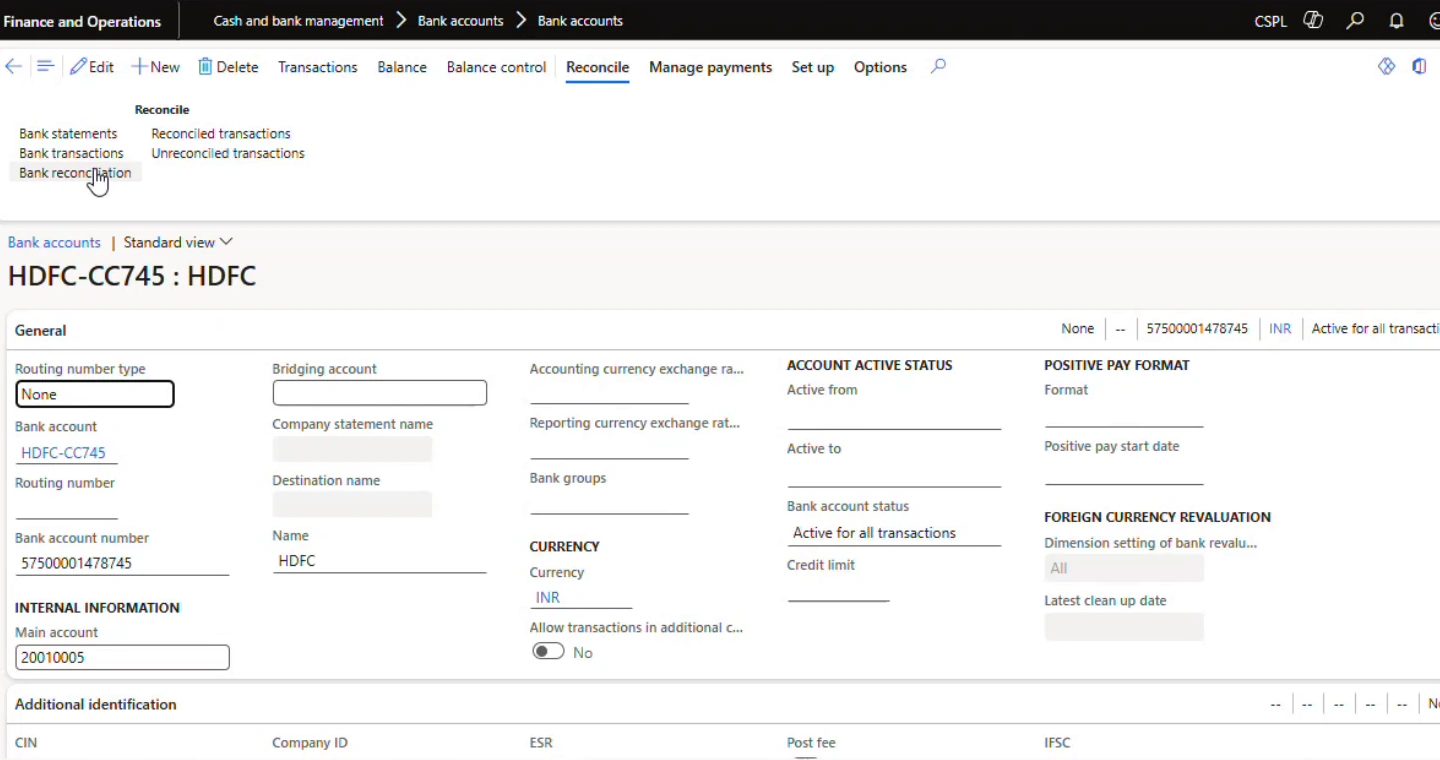Open the Options tab
1440x760 pixels.
click(x=880, y=67)
